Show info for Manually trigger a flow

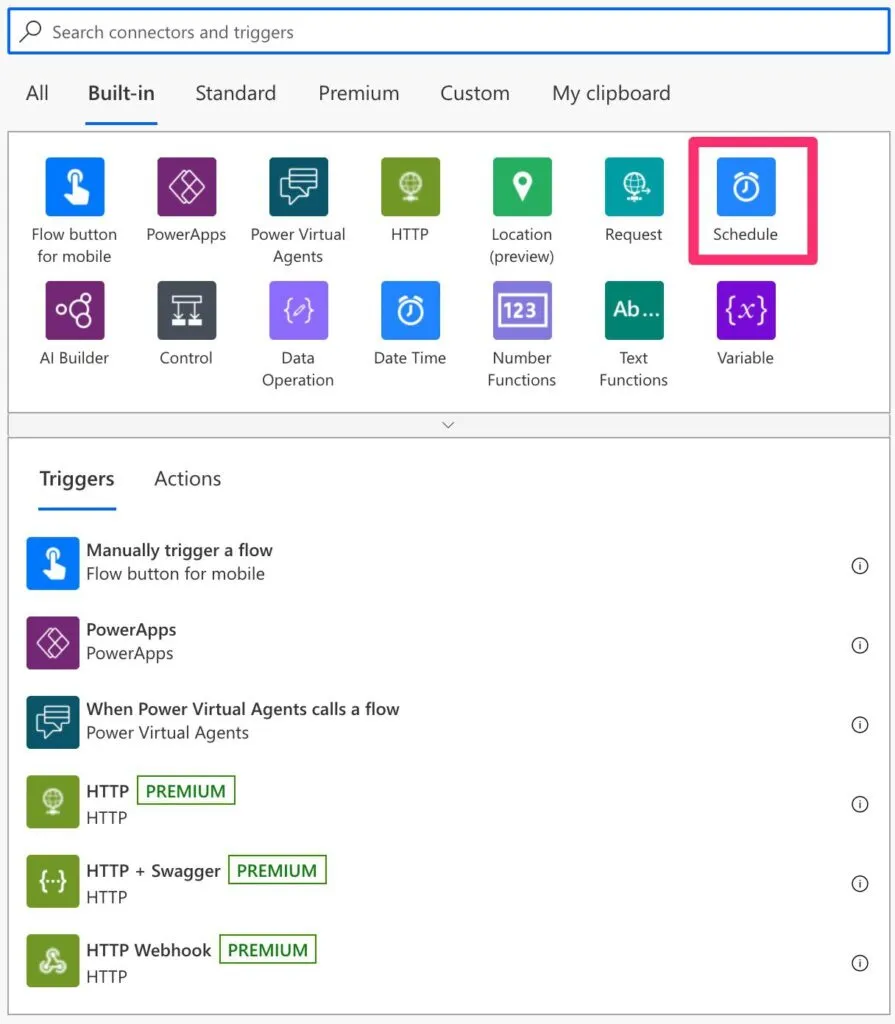click(x=859, y=566)
